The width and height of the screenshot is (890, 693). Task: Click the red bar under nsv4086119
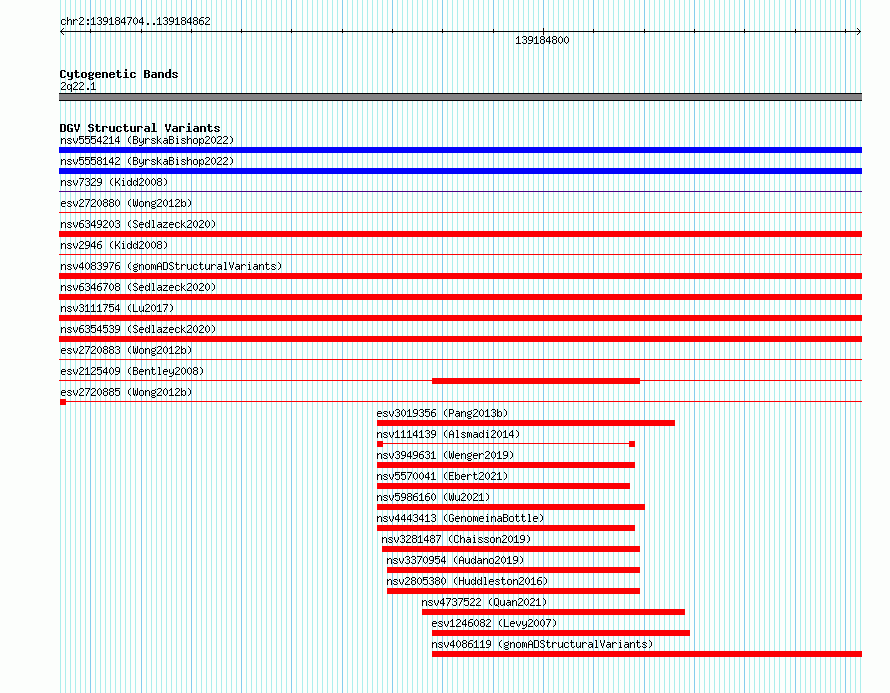click(647, 654)
